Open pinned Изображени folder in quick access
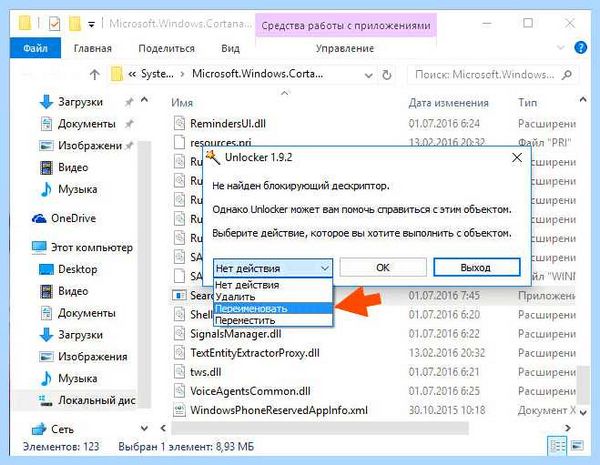Screen dimensions: 600x465 (x=90, y=145)
